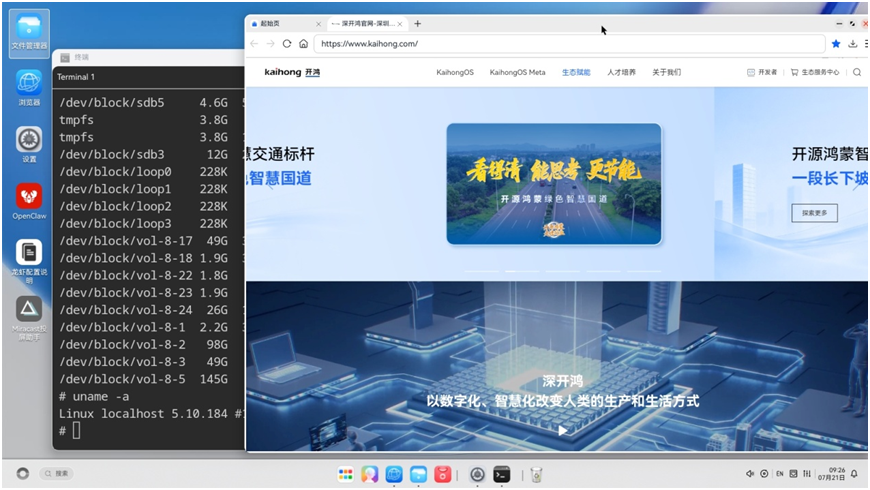The height and width of the screenshot is (490, 870).
Task: Open the settings gear in dock
Action: tap(477, 474)
